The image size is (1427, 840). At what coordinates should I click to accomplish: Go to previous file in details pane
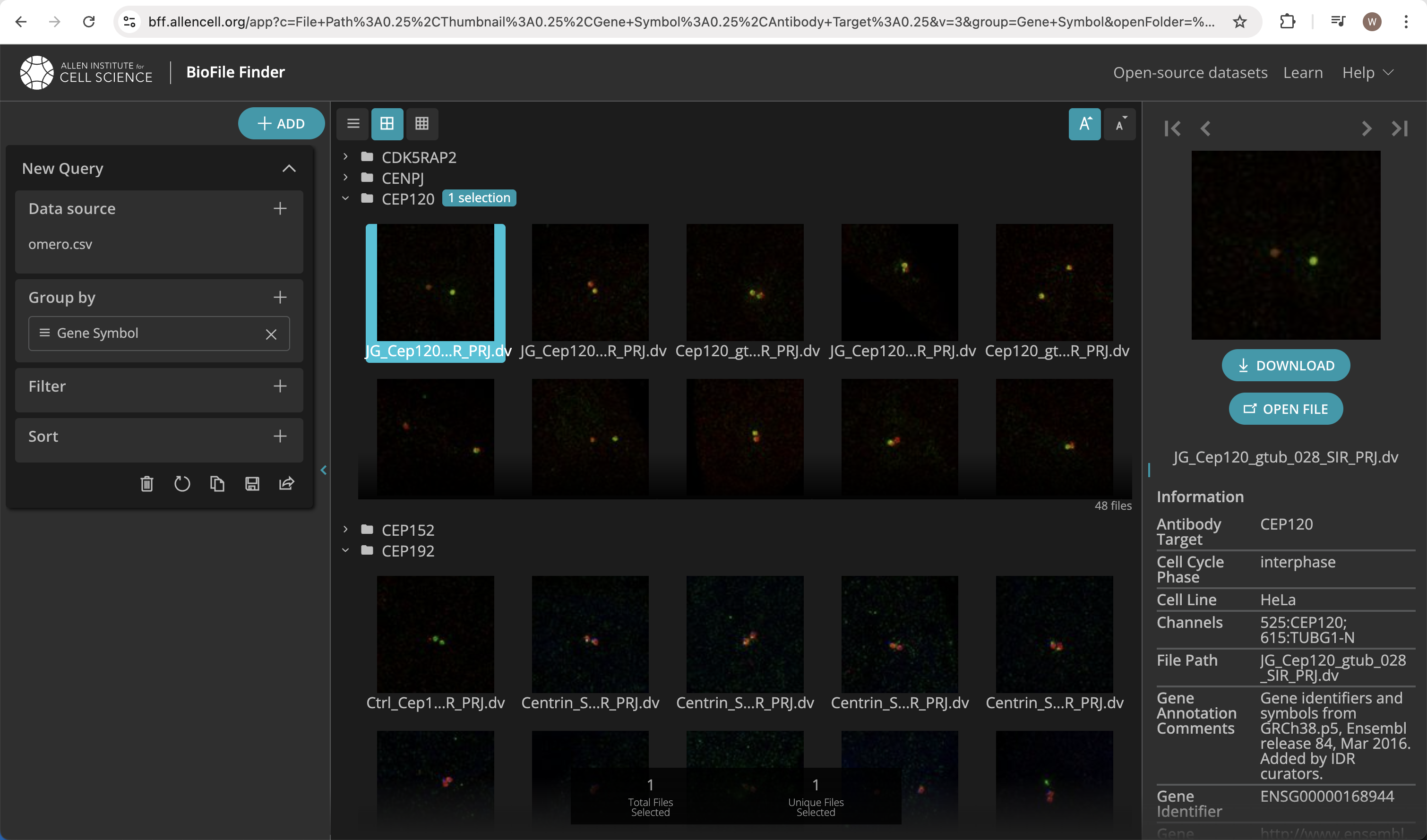(1205, 129)
